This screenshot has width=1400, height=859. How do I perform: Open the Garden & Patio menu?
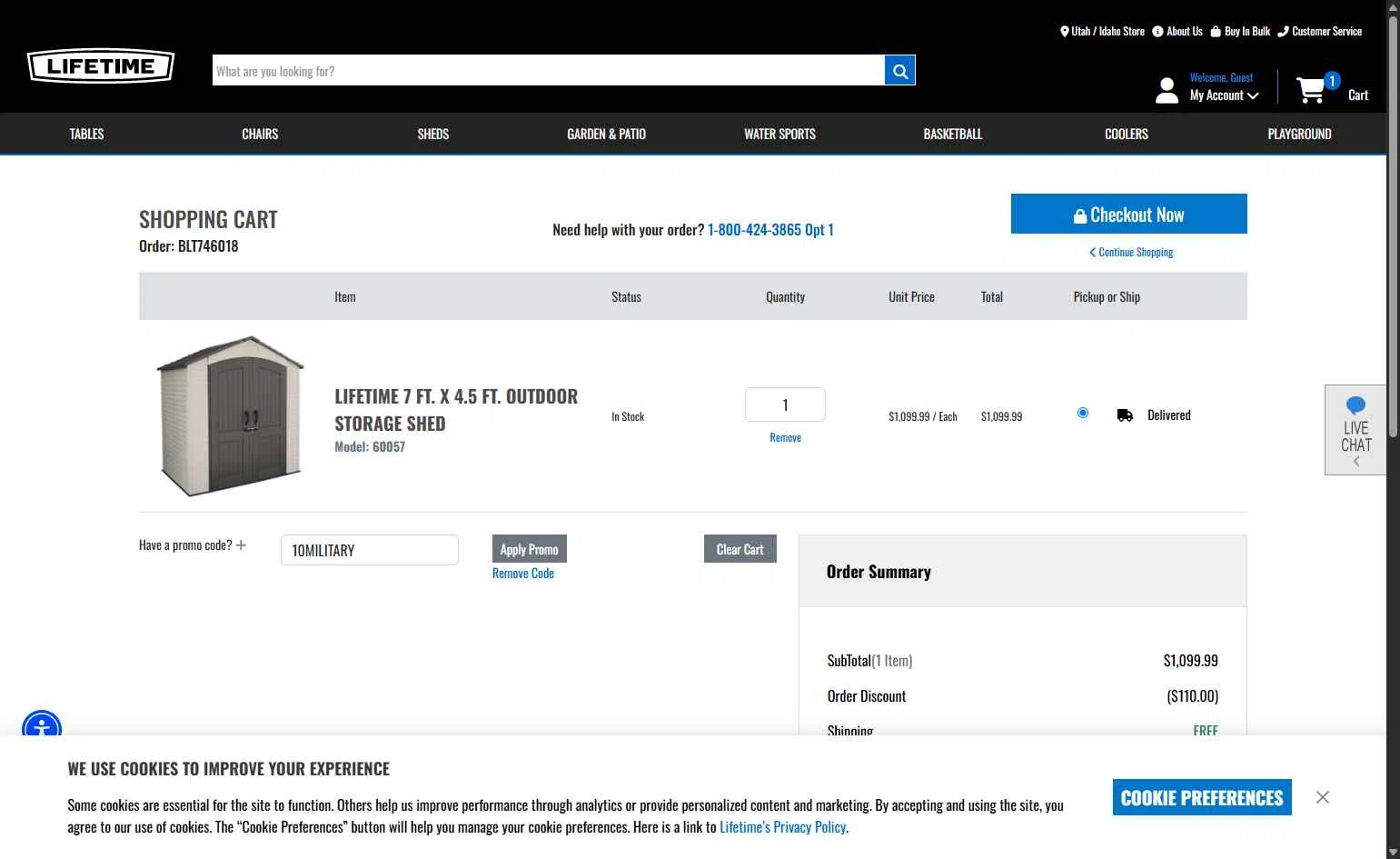click(x=607, y=134)
